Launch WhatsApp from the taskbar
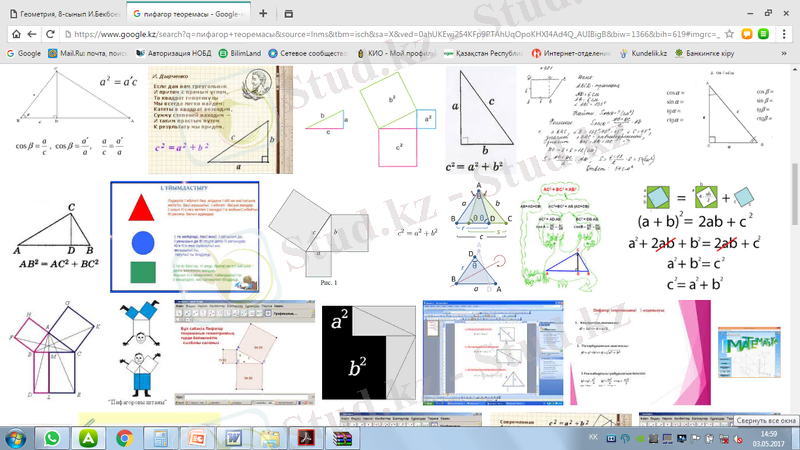The height and width of the screenshot is (450, 800). click(x=52, y=438)
